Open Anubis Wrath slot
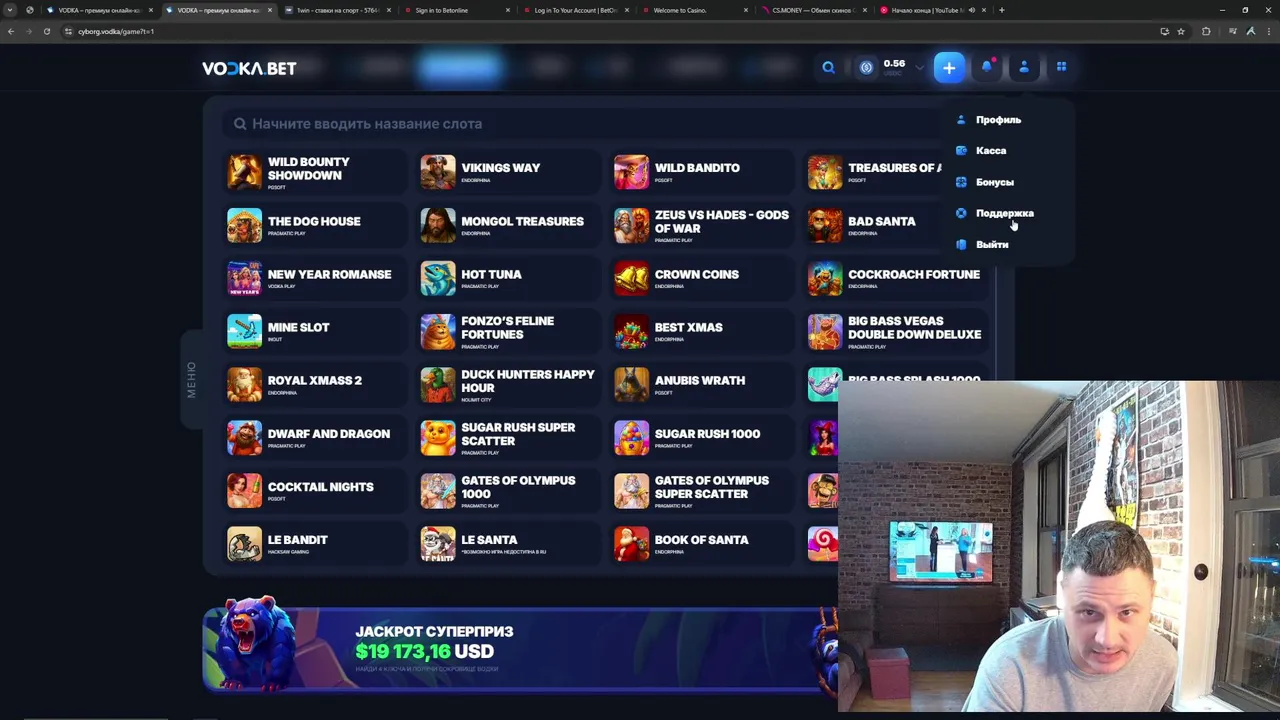The height and width of the screenshot is (720, 1280). point(702,384)
